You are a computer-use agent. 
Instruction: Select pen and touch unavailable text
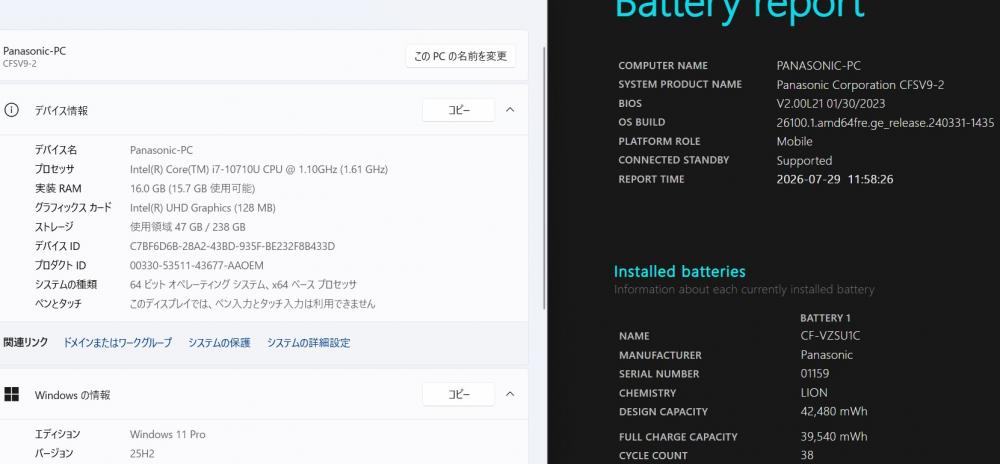(253, 304)
